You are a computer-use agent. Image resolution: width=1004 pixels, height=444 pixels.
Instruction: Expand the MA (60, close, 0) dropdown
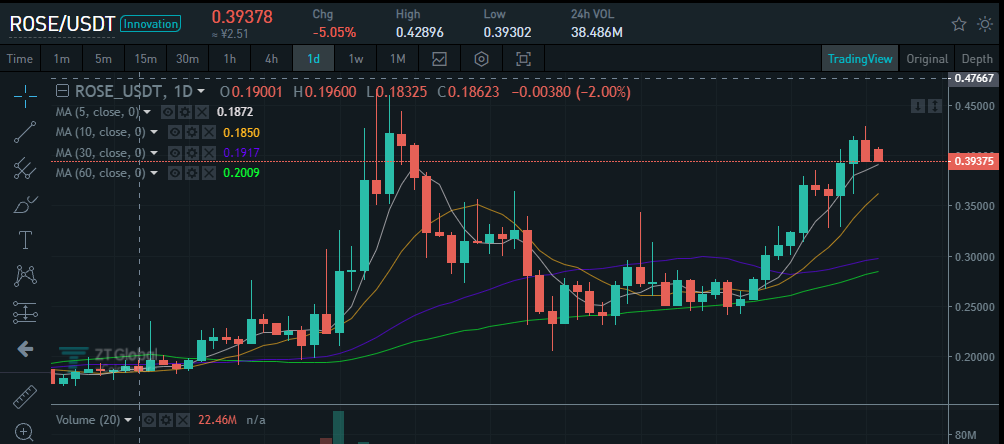[154, 173]
